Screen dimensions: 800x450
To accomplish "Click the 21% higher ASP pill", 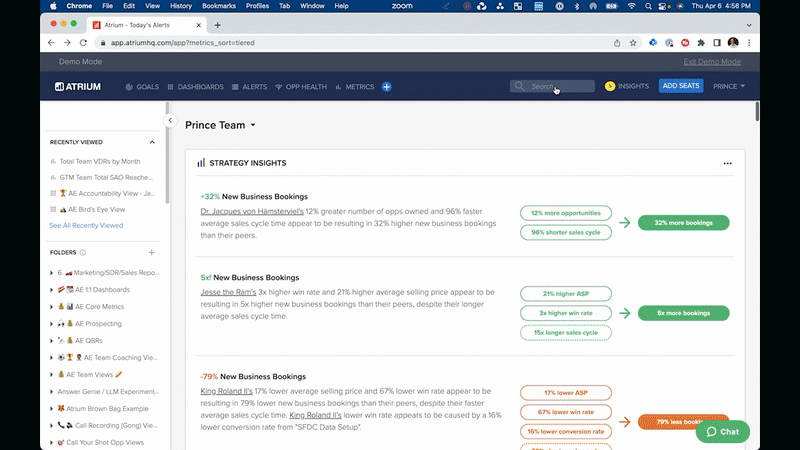I will pyautogui.click(x=566, y=294).
